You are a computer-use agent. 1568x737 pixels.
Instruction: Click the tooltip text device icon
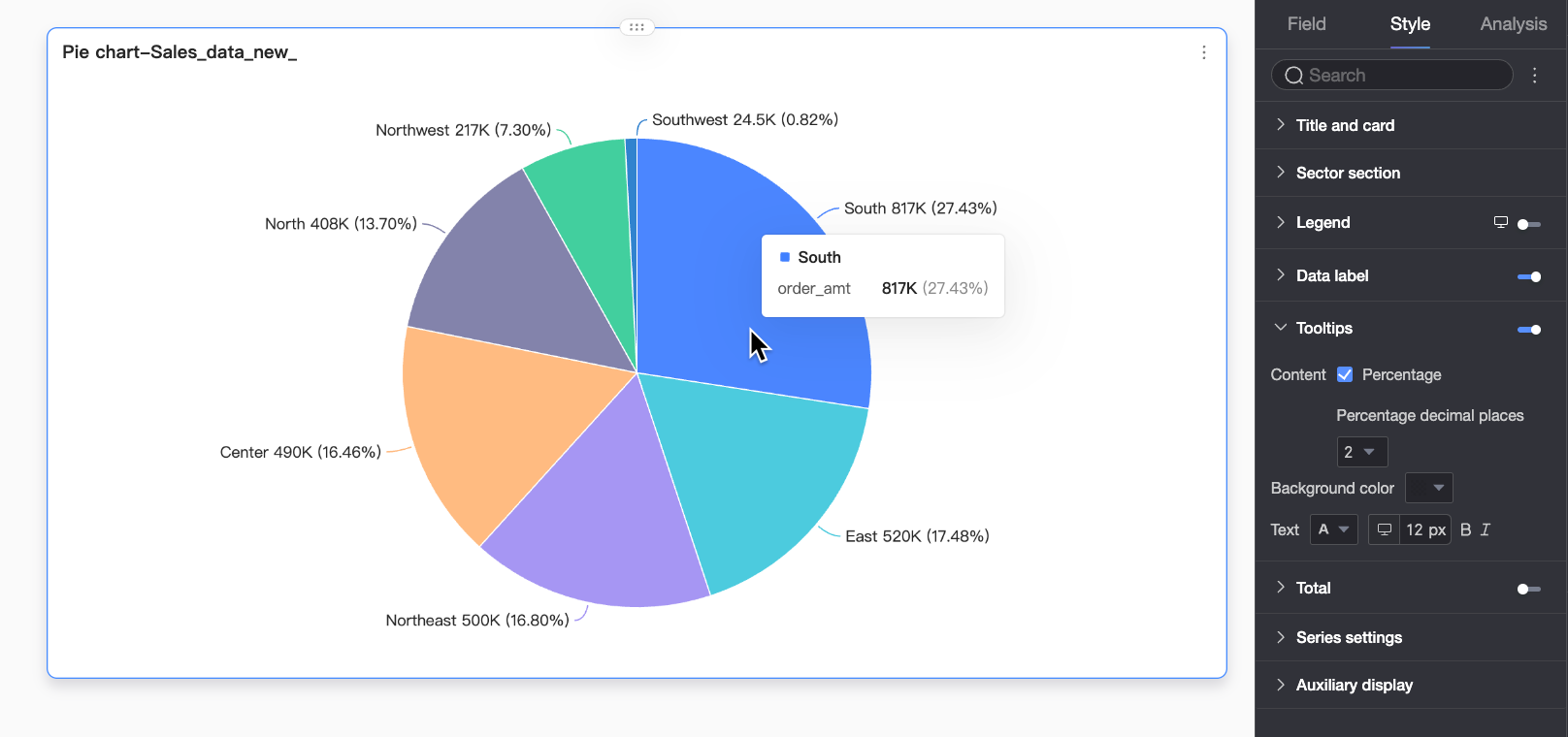pyautogui.click(x=1385, y=529)
